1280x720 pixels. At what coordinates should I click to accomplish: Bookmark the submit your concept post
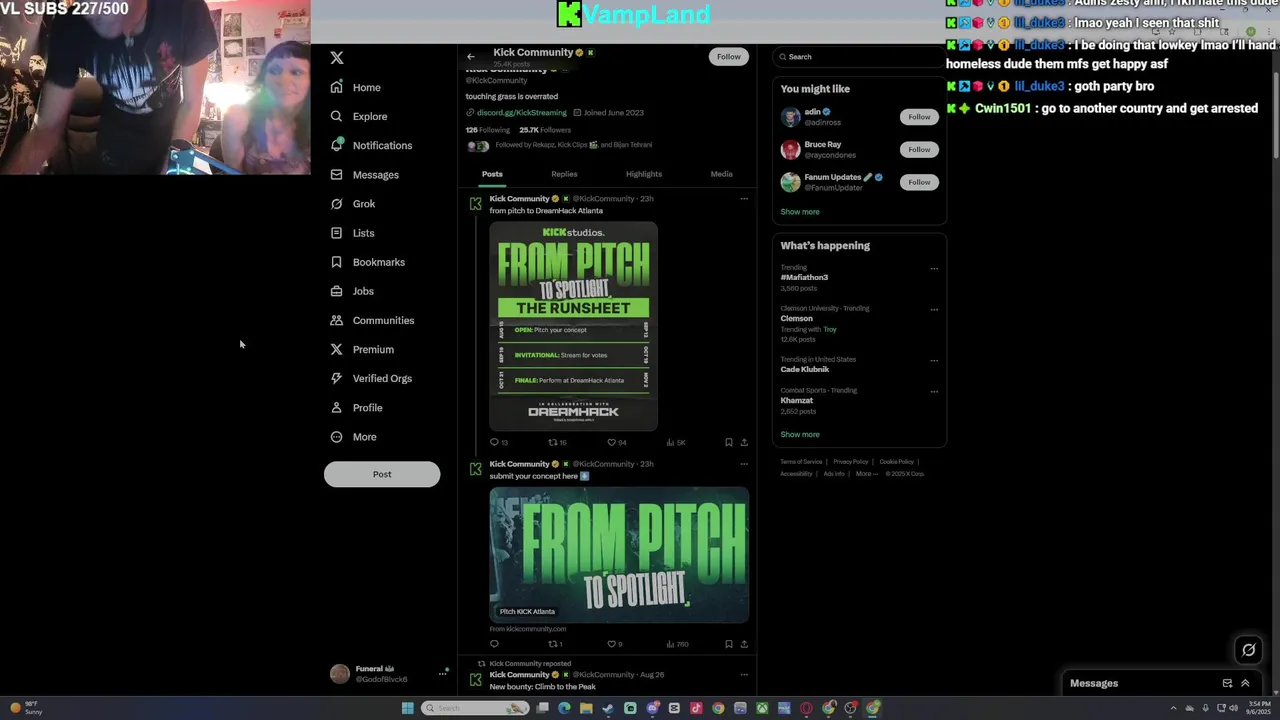729,644
